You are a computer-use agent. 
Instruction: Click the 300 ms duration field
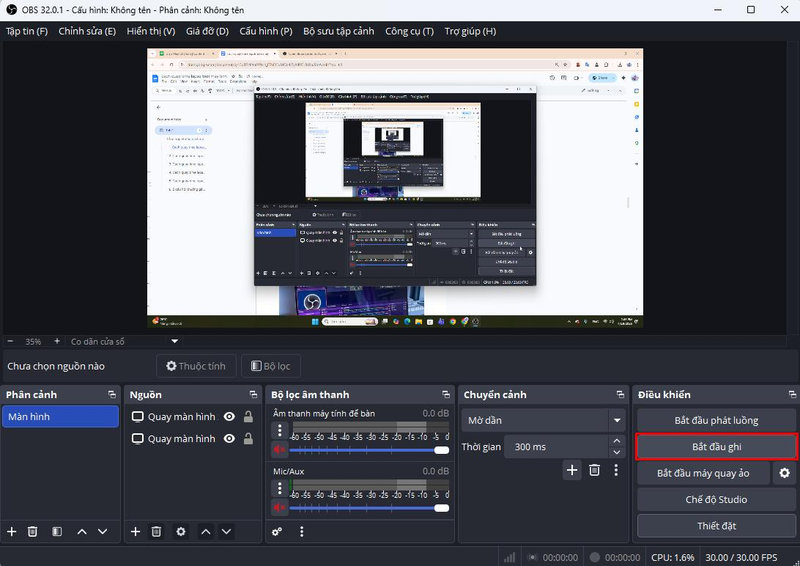pyautogui.click(x=557, y=447)
